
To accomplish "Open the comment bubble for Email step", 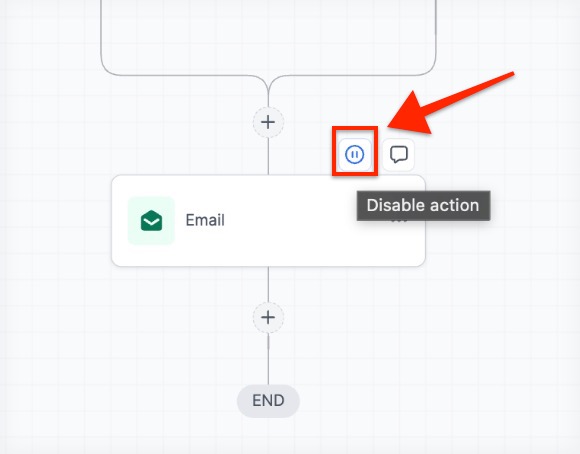I will pos(398,154).
